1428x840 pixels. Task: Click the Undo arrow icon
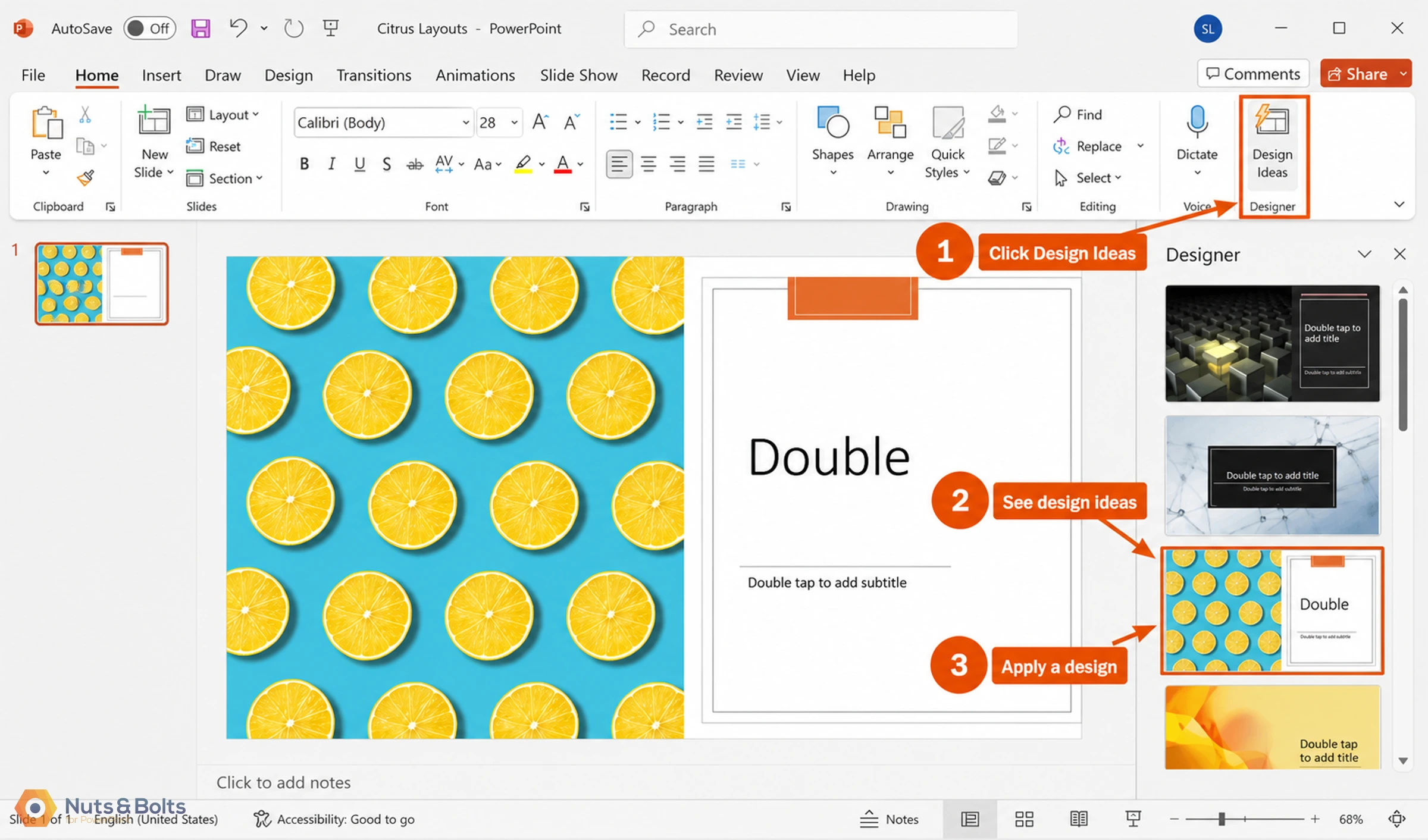(x=238, y=28)
